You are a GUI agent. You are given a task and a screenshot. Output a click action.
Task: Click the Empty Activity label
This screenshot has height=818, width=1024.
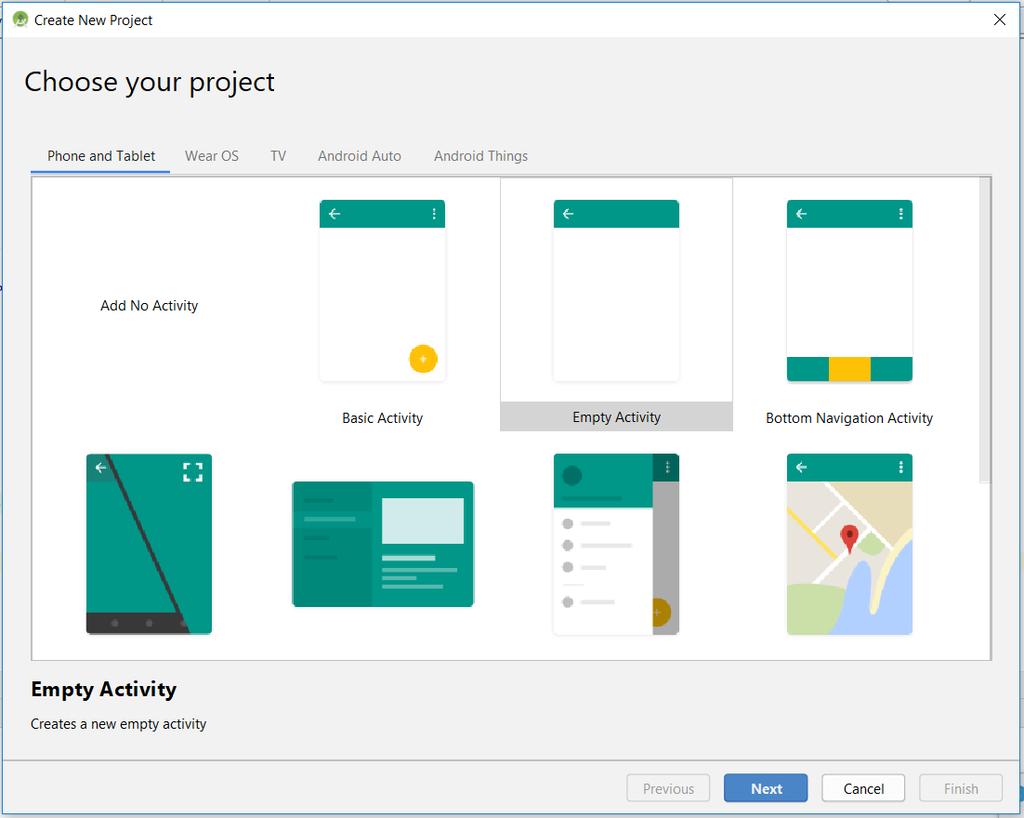tap(616, 417)
